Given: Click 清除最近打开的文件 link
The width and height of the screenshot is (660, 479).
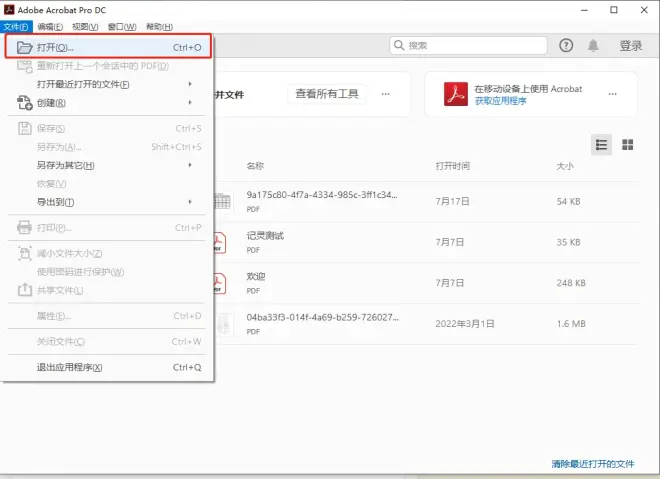Looking at the screenshot, I should 592,464.
